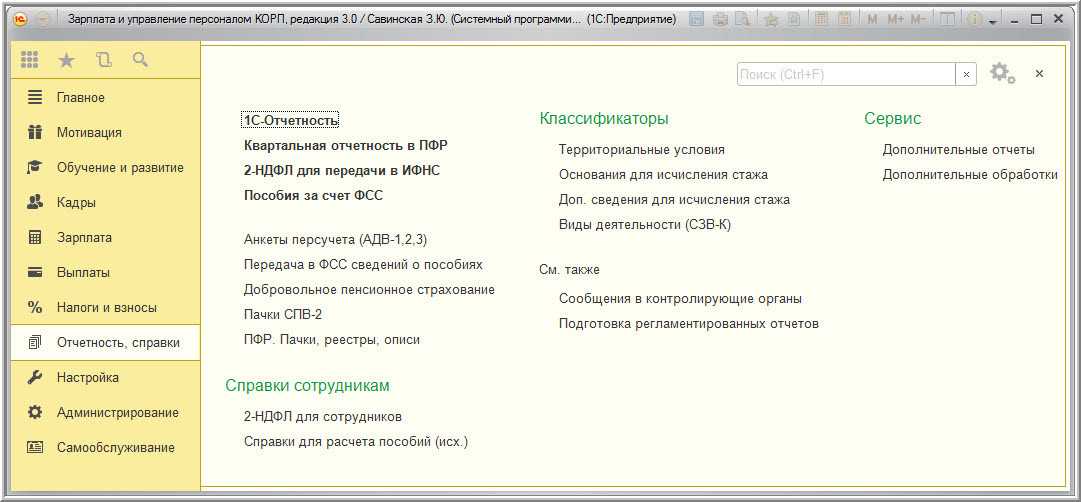Open Основания для исчисления стажа
The width and height of the screenshot is (1081, 502).
(x=664, y=174)
